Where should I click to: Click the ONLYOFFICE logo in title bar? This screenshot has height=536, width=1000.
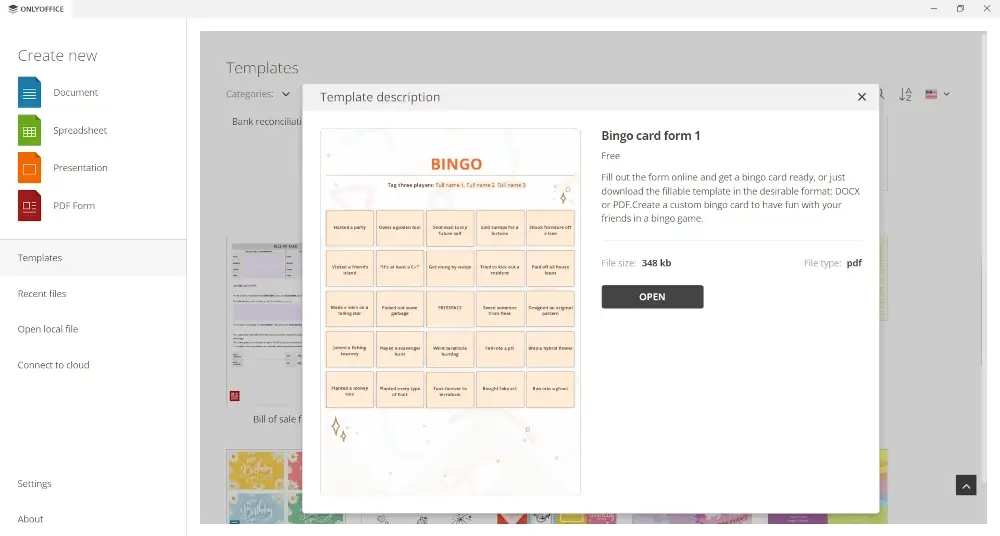(x=35, y=8)
